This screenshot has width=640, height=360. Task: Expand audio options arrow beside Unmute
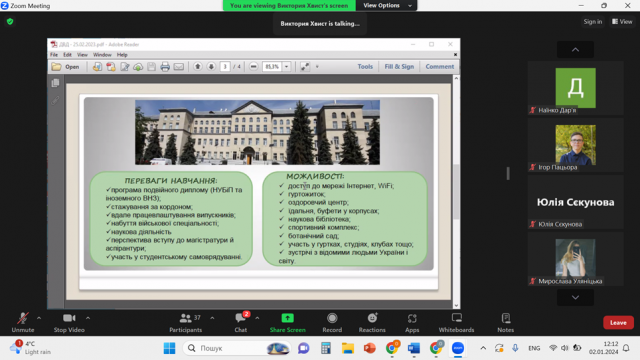39,318
